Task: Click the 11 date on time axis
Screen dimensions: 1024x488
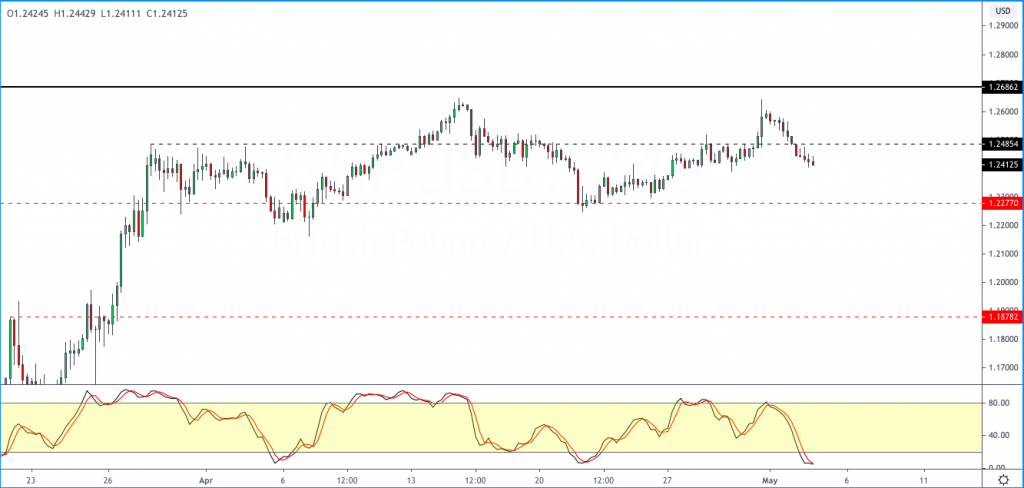Action: pos(924,479)
